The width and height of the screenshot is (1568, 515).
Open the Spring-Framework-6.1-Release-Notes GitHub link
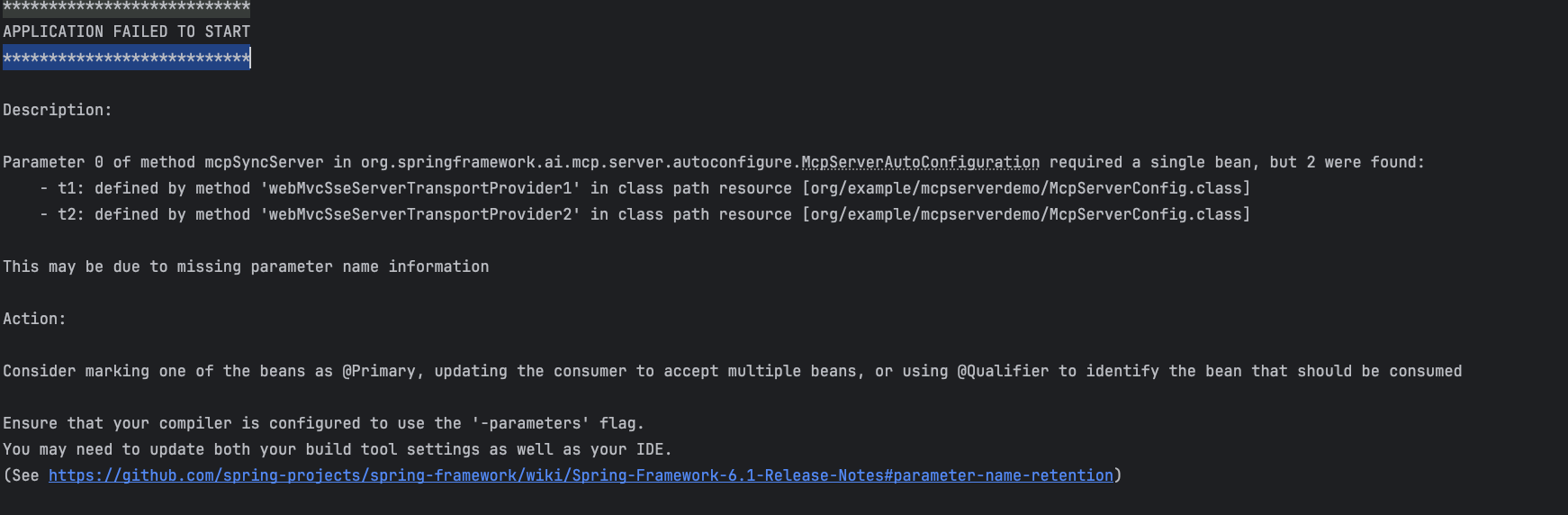click(581, 475)
